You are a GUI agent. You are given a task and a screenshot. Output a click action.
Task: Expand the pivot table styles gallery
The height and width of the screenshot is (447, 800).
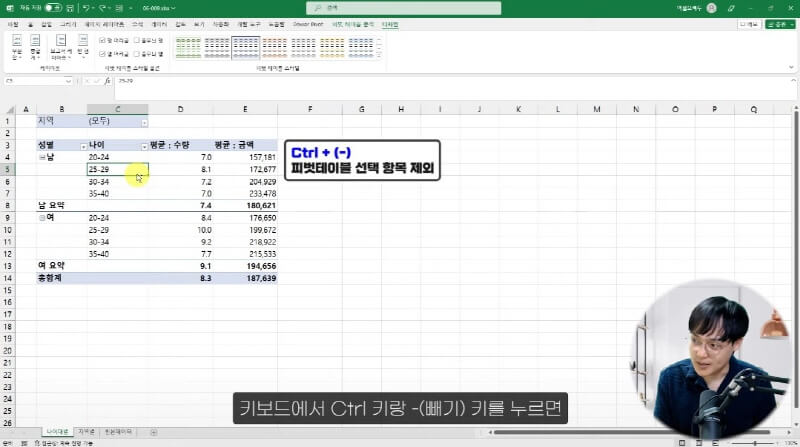tap(379, 55)
